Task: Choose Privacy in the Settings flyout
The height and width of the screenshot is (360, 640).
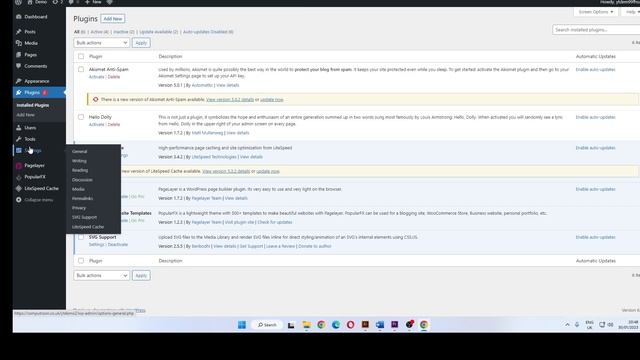Action: point(79,208)
